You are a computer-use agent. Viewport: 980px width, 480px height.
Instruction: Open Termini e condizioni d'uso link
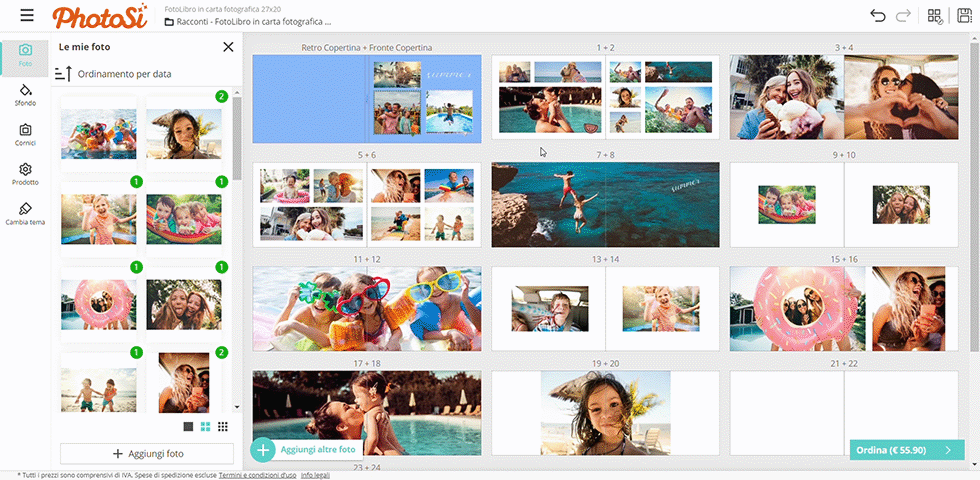click(x=257, y=475)
